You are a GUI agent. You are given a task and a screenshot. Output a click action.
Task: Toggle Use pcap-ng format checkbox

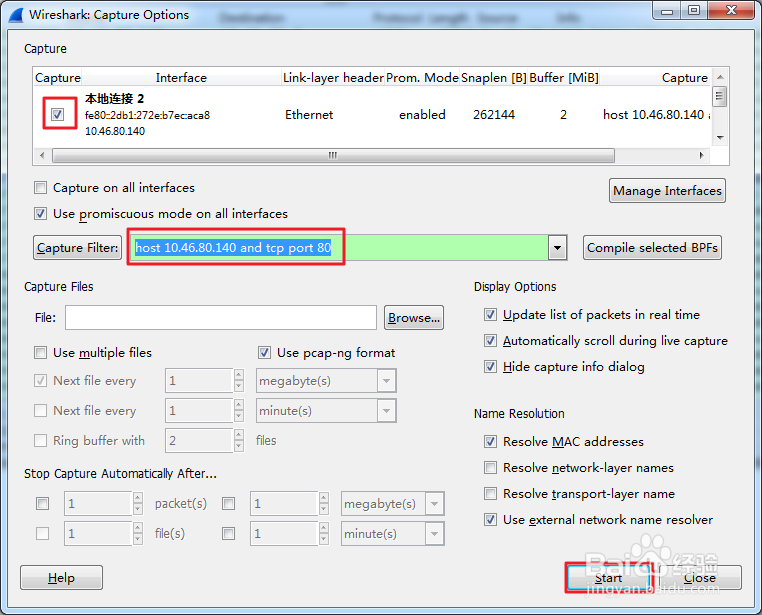click(x=264, y=353)
